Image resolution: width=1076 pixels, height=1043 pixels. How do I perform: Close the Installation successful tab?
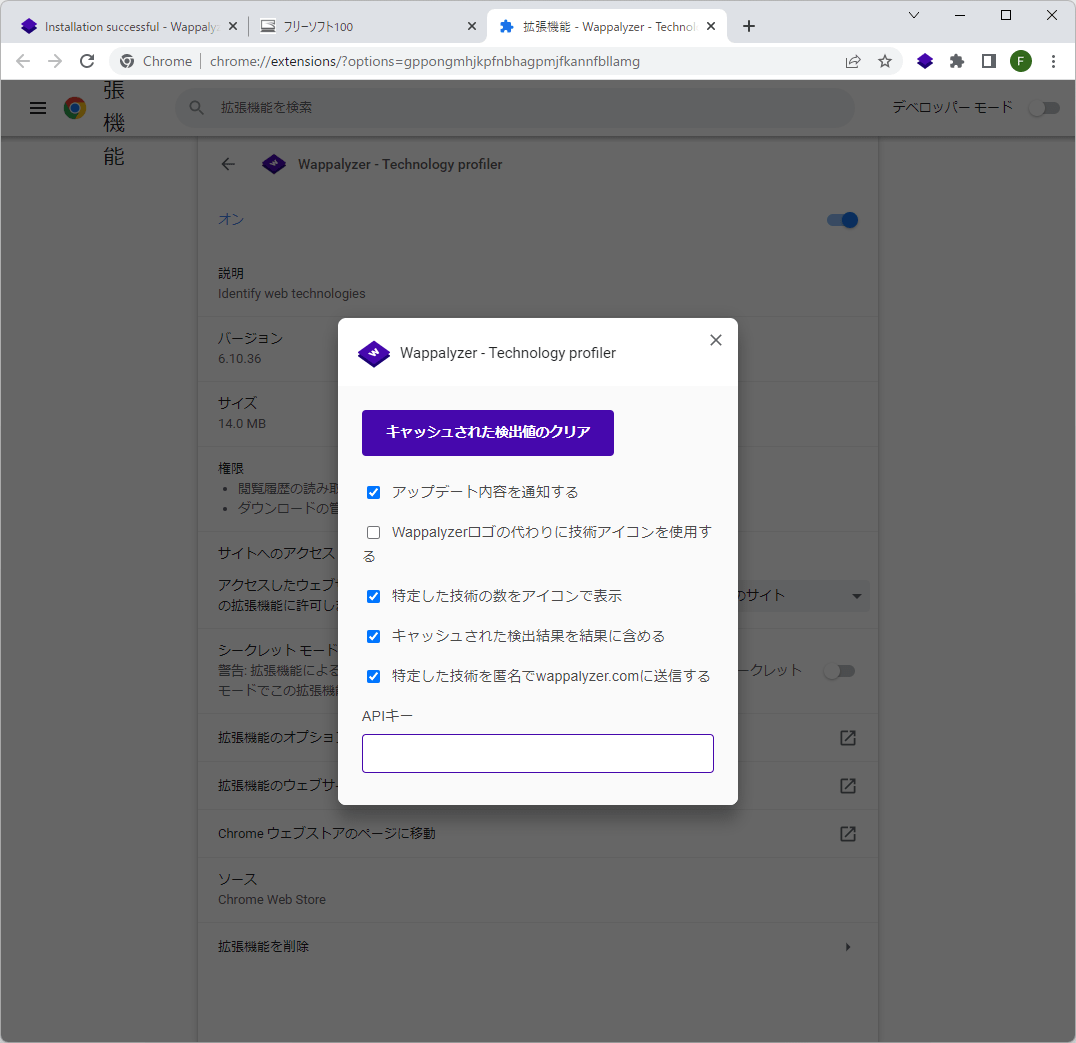click(233, 26)
